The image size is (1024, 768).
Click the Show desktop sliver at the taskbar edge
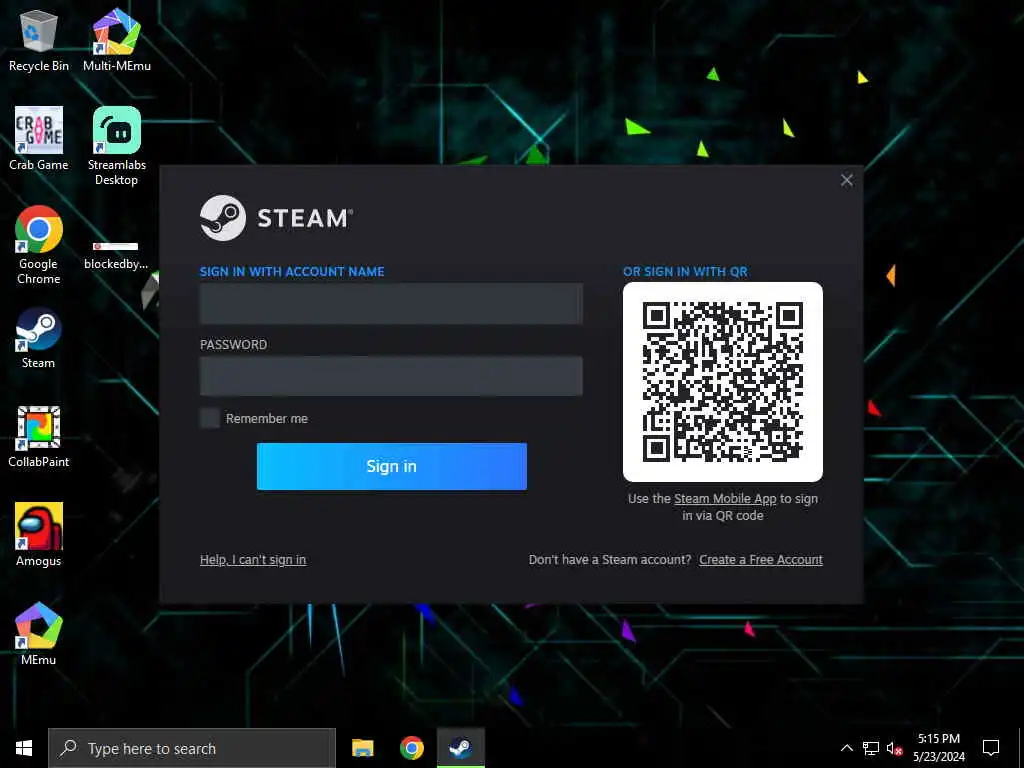[x=1021, y=748]
